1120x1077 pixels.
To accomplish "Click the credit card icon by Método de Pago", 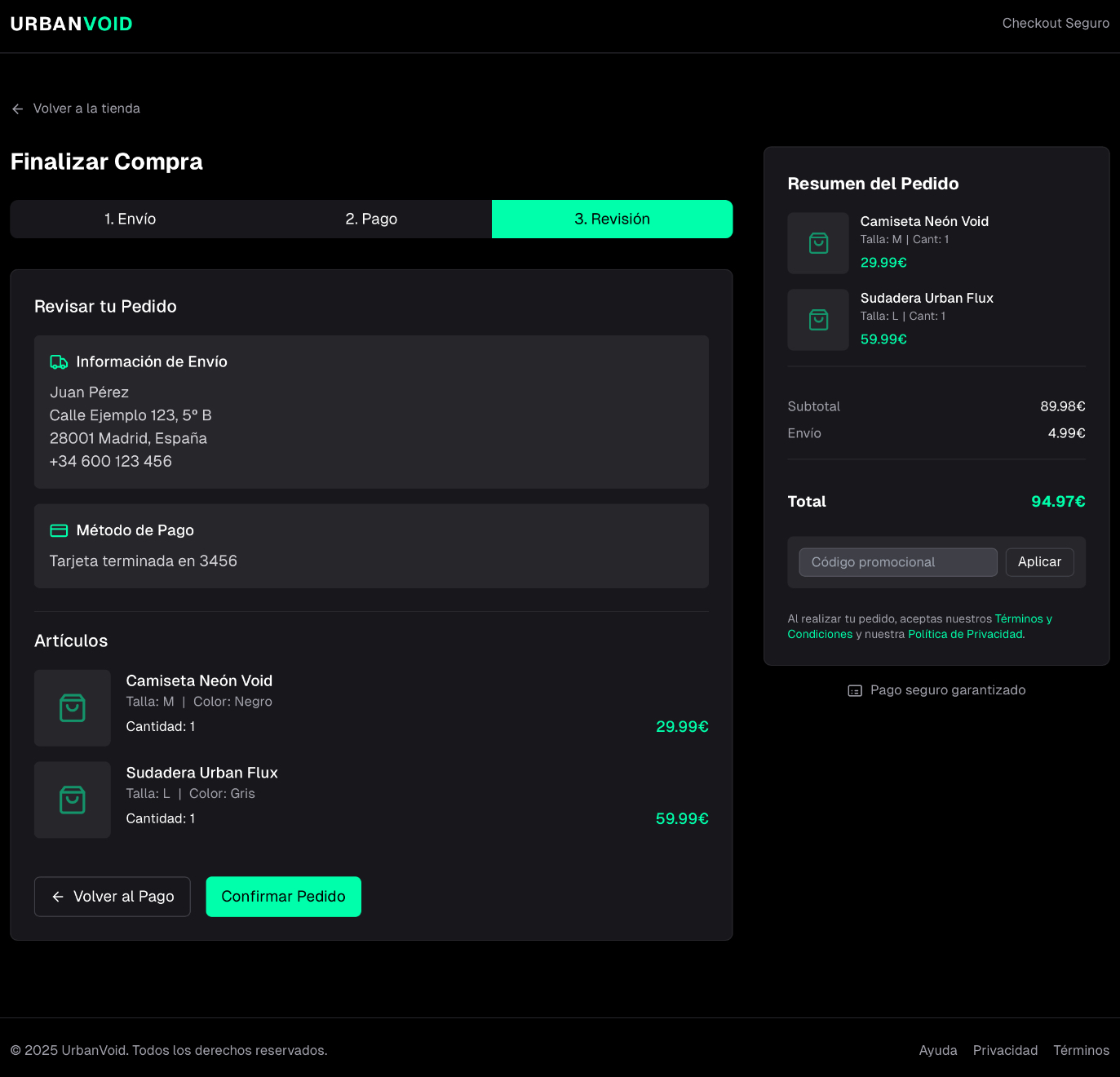I will pyautogui.click(x=59, y=531).
